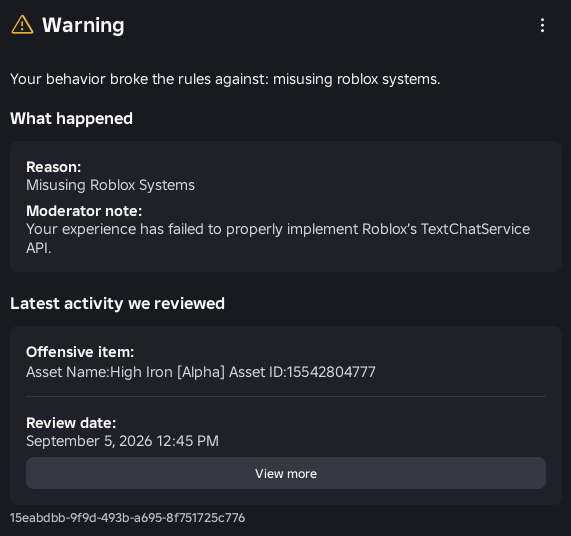Click the View more button
The height and width of the screenshot is (536, 571).
[x=286, y=473]
